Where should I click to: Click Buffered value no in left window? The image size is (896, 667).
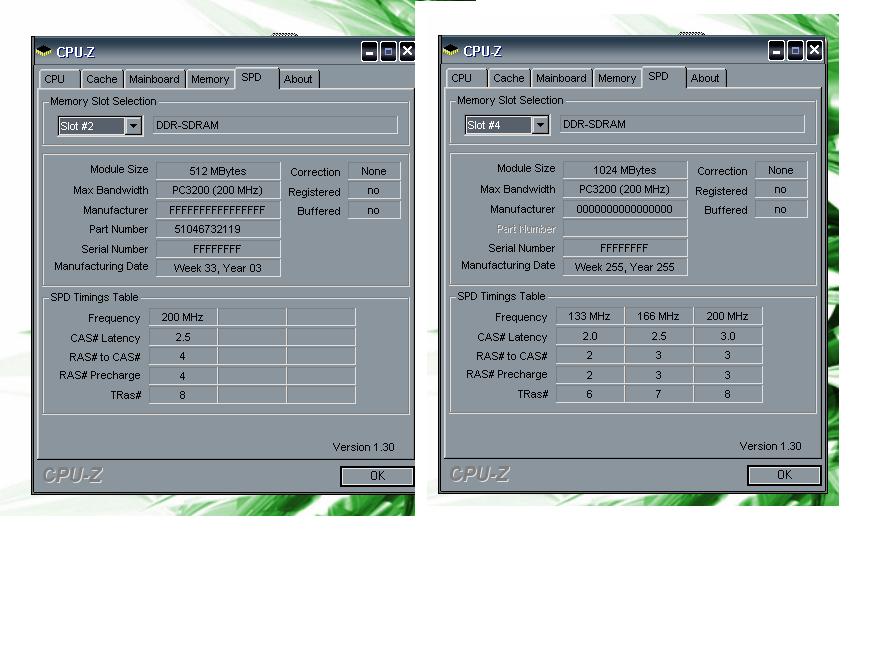point(374,210)
